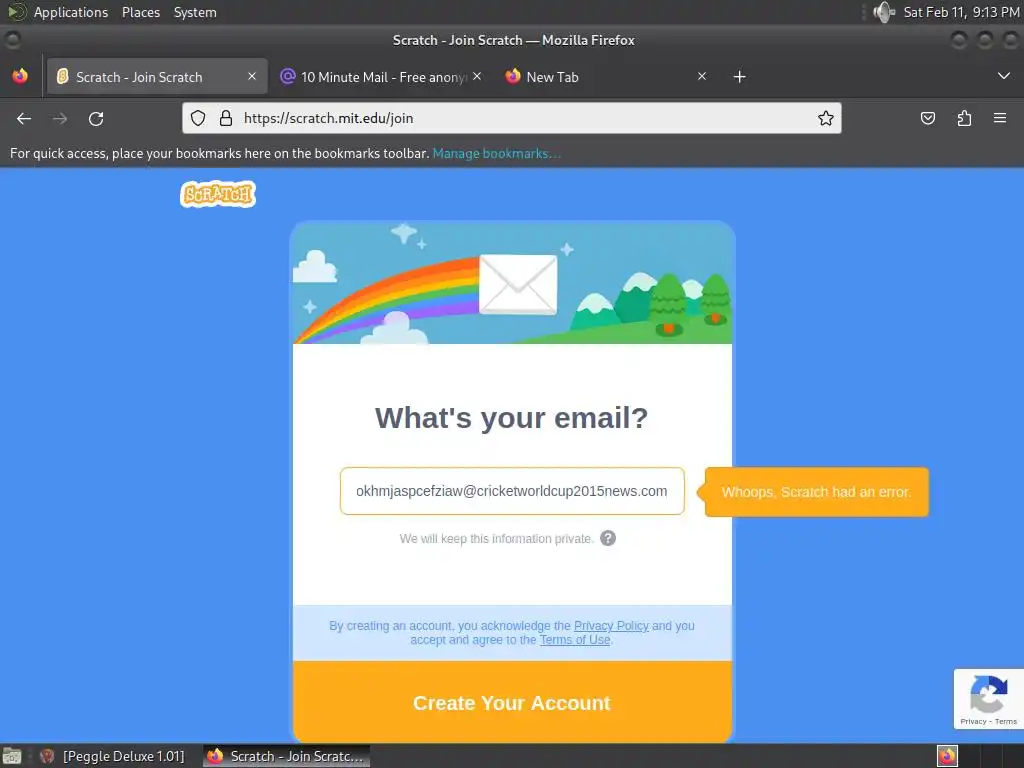Select Scratch - Join Scratch taskbar item
The height and width of the screenshot is (768, 1024).
[286, 756]
